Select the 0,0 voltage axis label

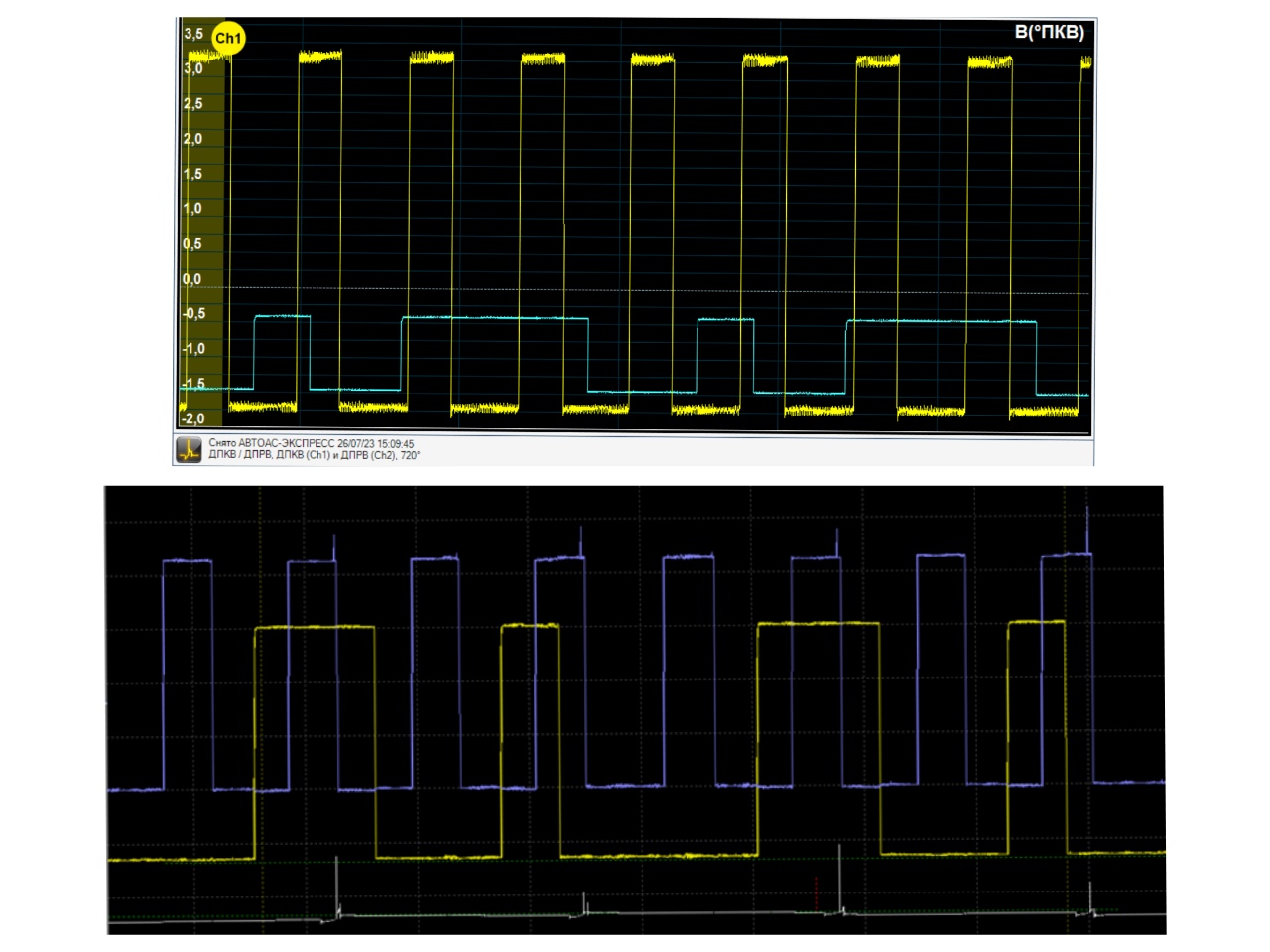coord(191,280)
